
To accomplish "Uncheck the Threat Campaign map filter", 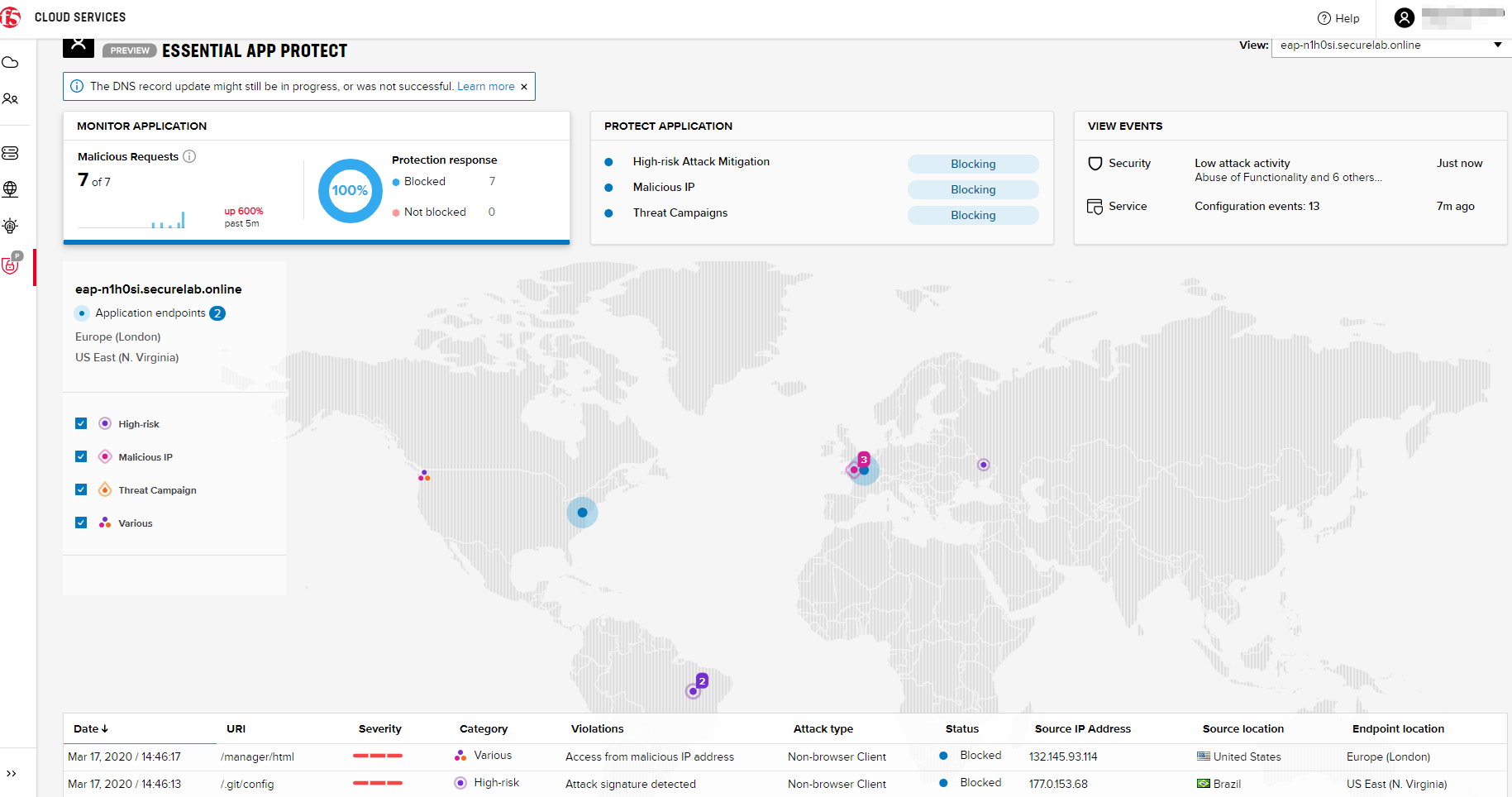I will pyautogui.click(x=81, y=489).
